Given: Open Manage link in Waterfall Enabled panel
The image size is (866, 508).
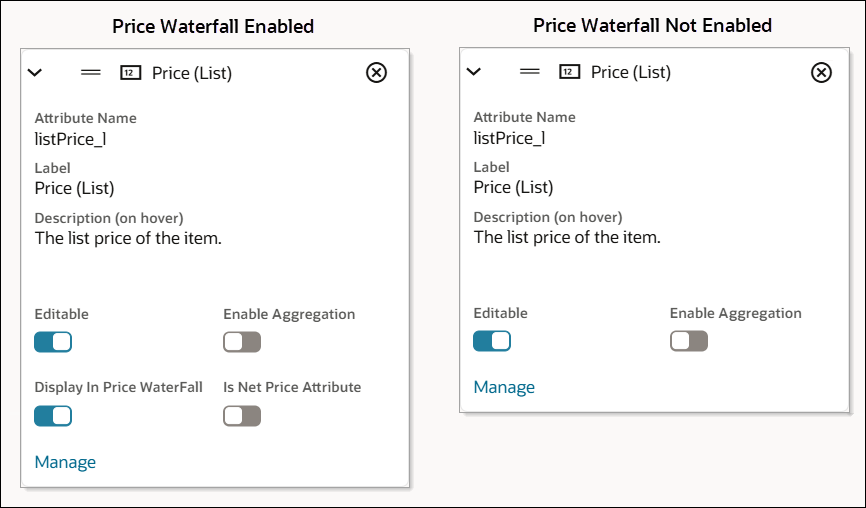Looking at the screenshot, I should click(65, 462).
